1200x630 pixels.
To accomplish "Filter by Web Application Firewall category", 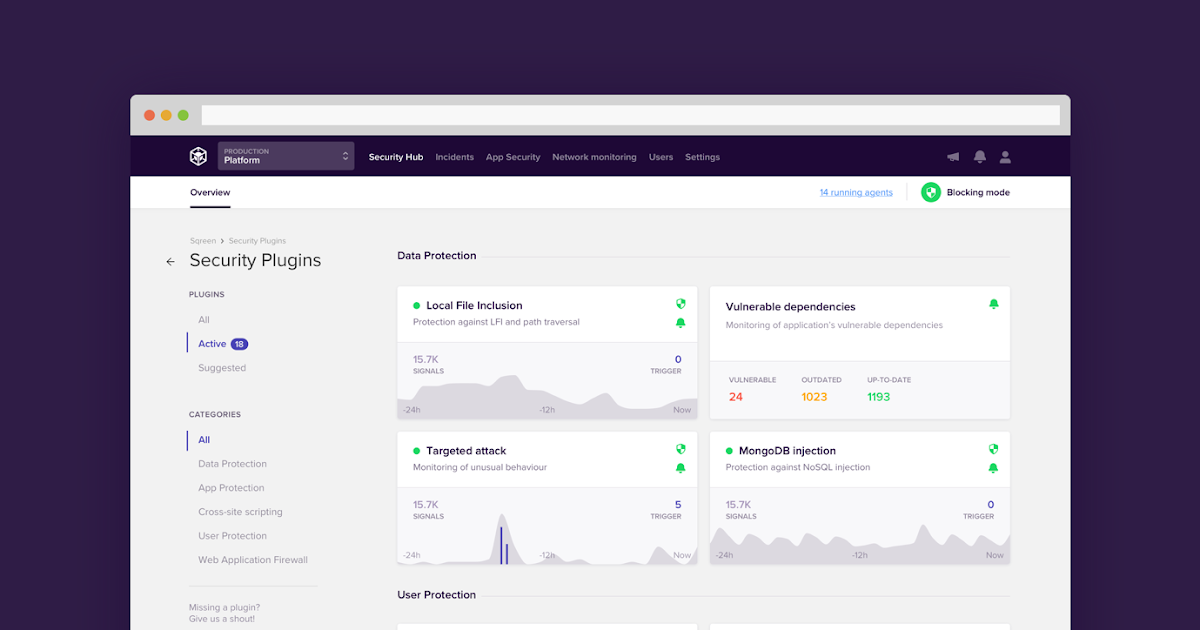I will tap(253, 560).
